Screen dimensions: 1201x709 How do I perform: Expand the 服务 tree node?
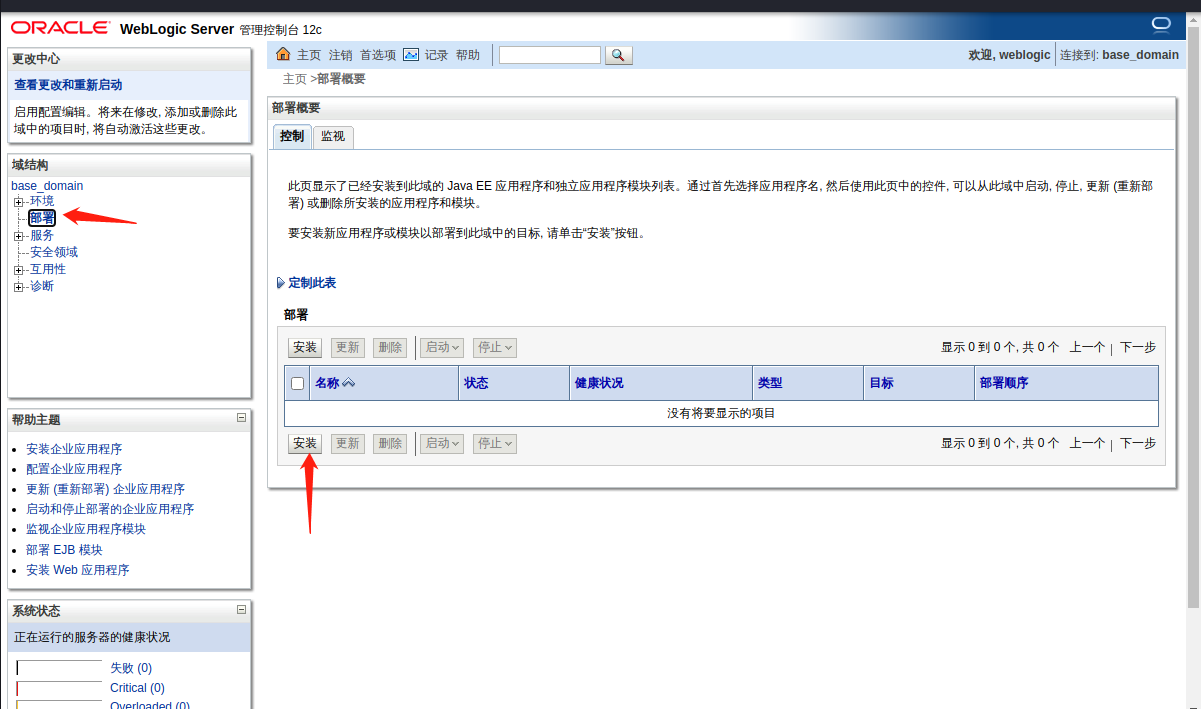click(18, 236)
